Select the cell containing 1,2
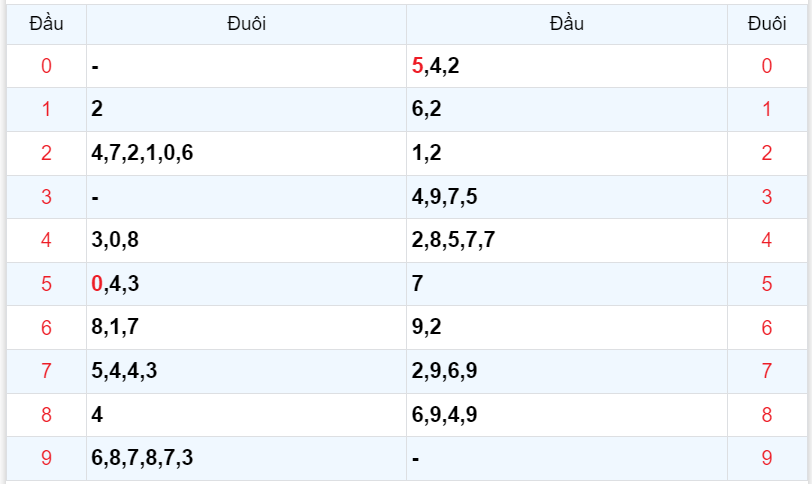The image size is (812, 484). click(426, 153)
